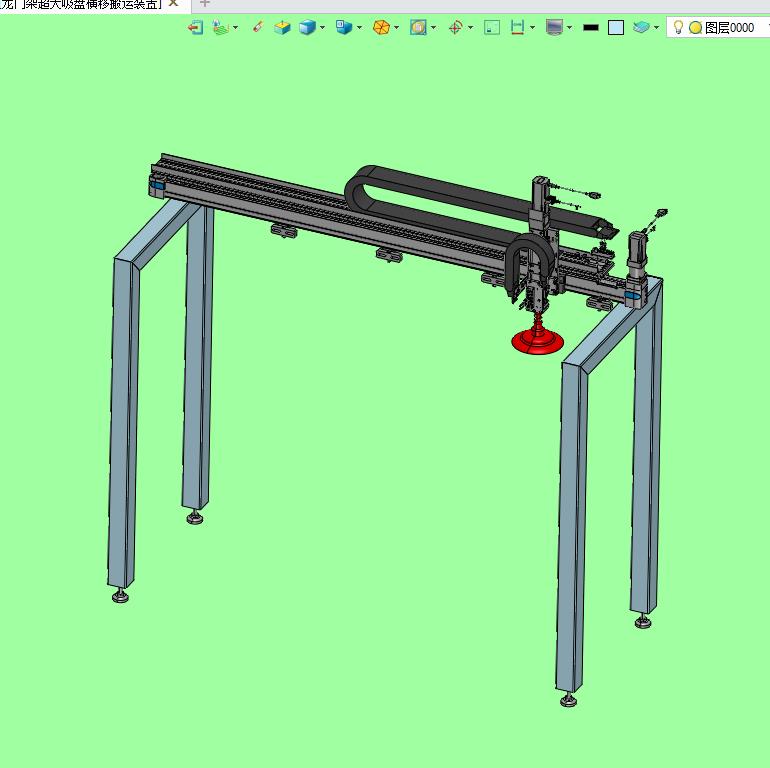Click the small green square frame icon
This screenshot has height=768, width=770.
(492, 27)
